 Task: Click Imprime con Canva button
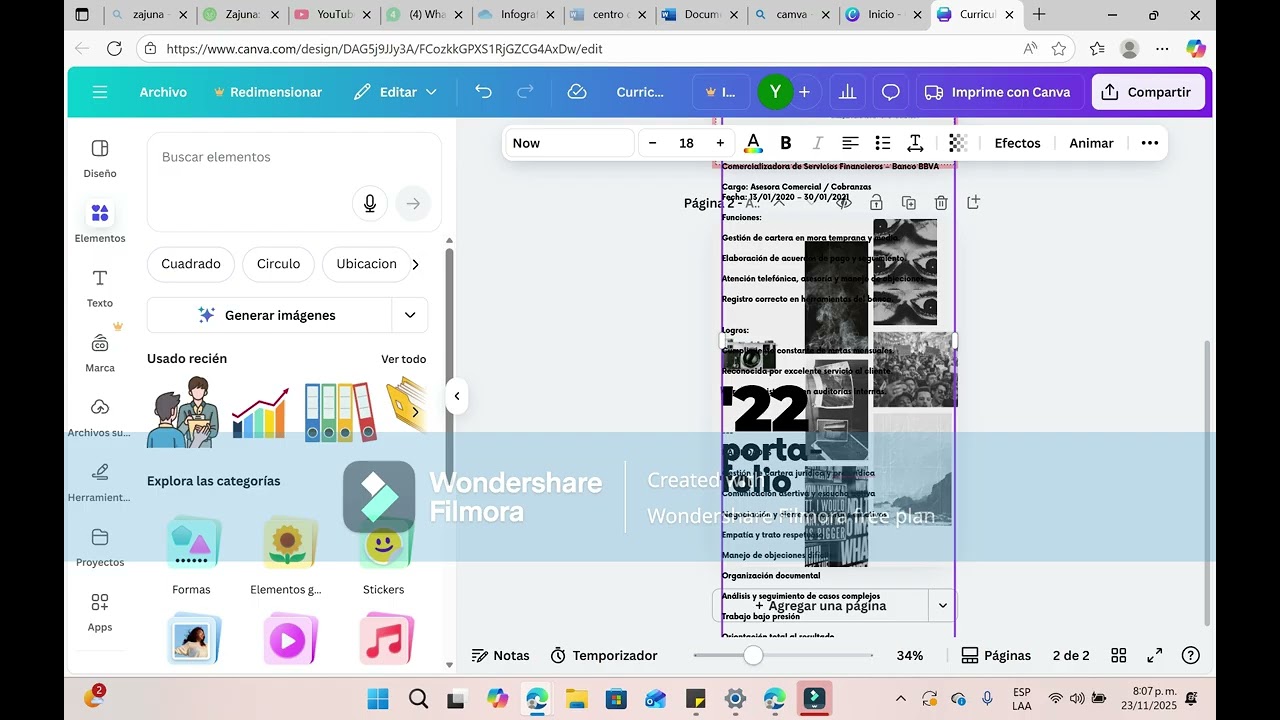tap(998, 92)
